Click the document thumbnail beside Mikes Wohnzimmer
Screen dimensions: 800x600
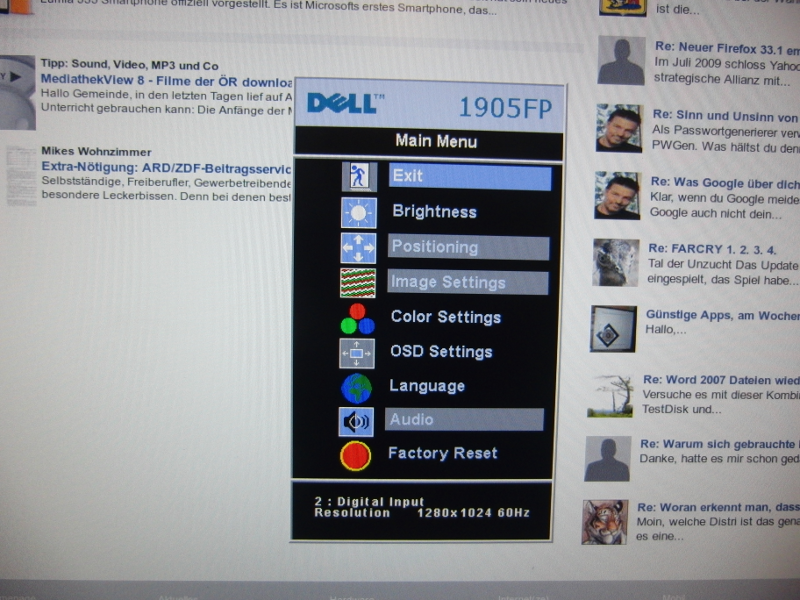click(21, 176)
